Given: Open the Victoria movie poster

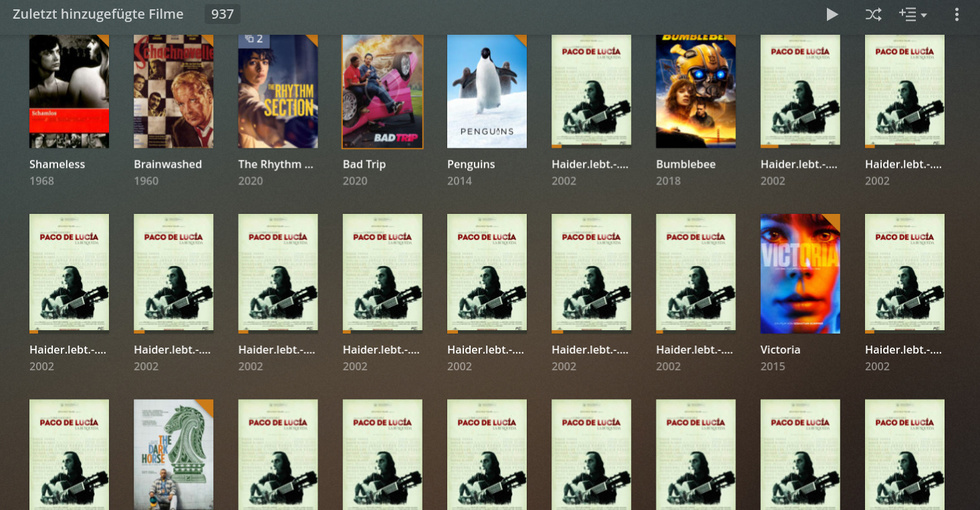Looking at the screenshot, I should pos(800,274).
